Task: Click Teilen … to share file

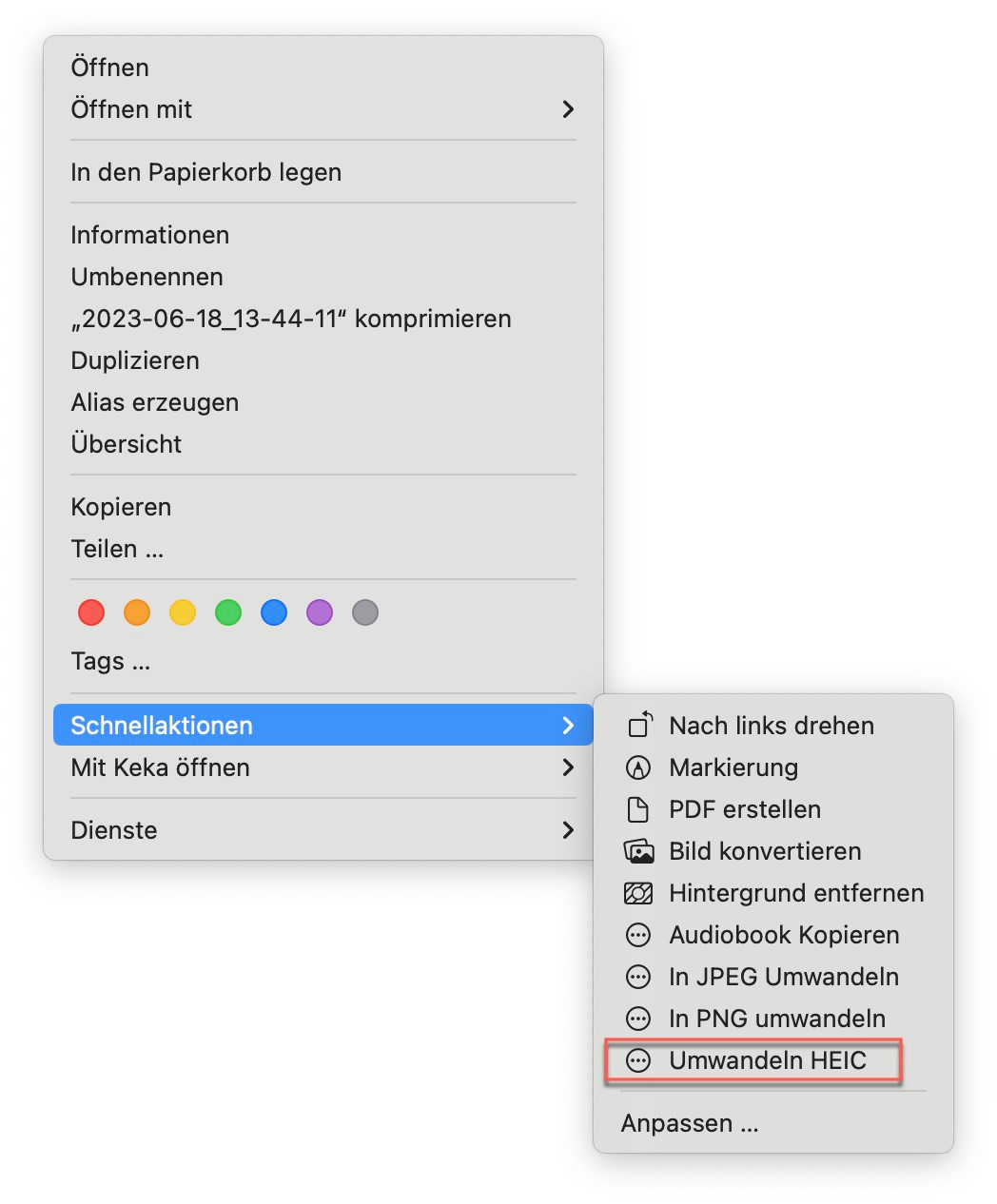Action: (117, 549)
